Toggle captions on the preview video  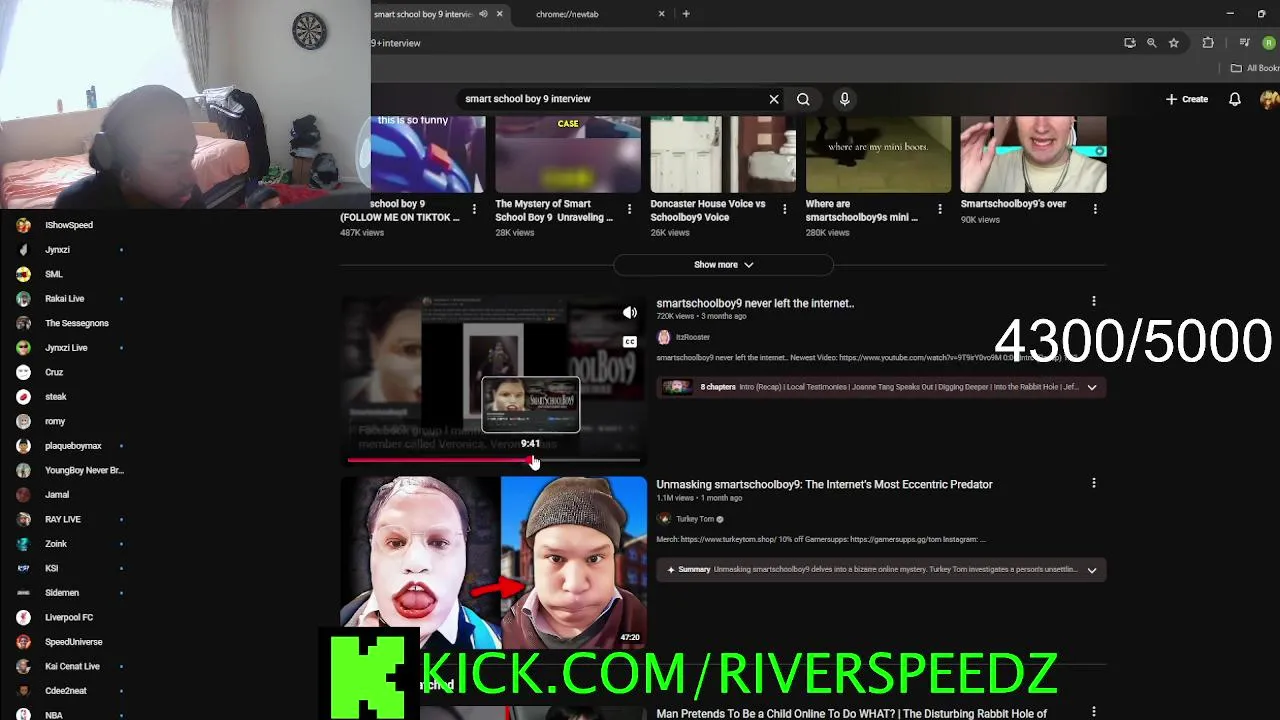(x=630, y=342)
